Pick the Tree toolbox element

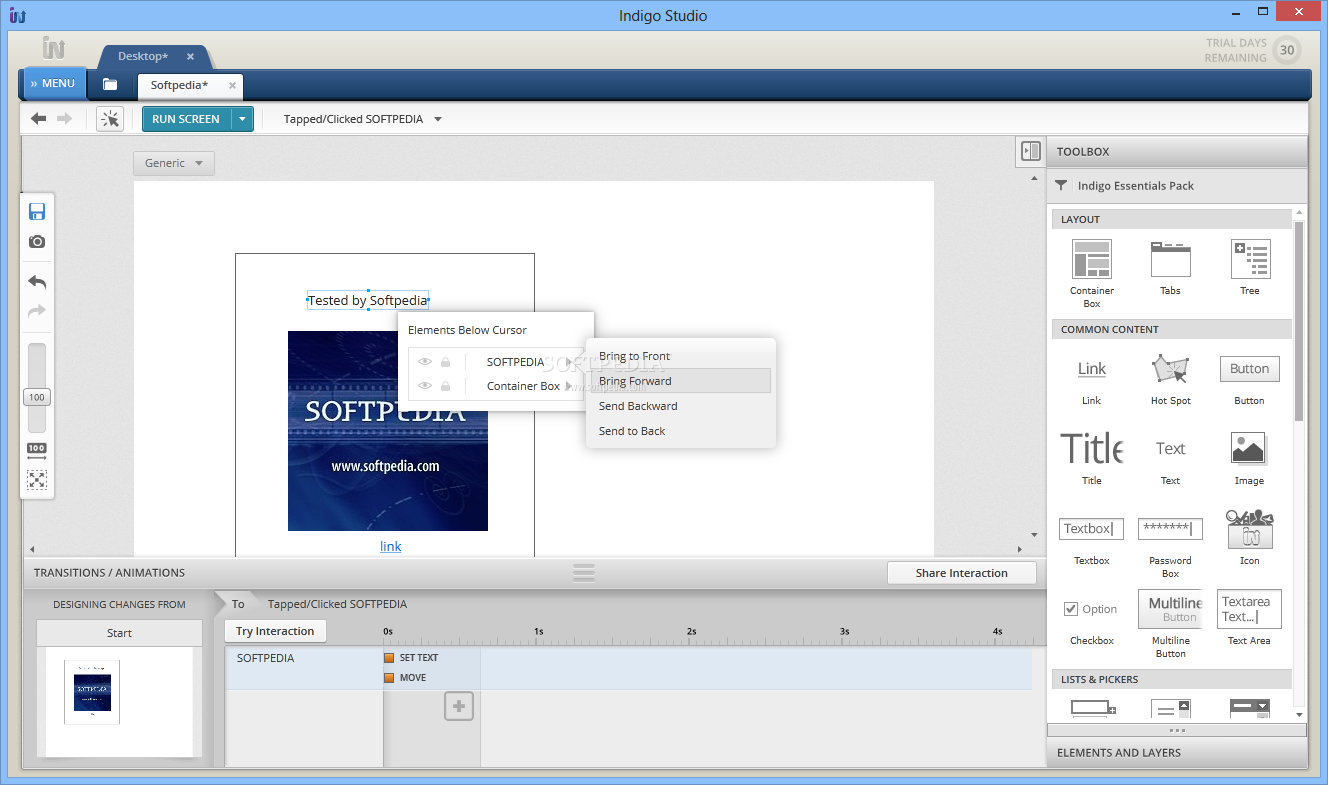point(1250,268)
